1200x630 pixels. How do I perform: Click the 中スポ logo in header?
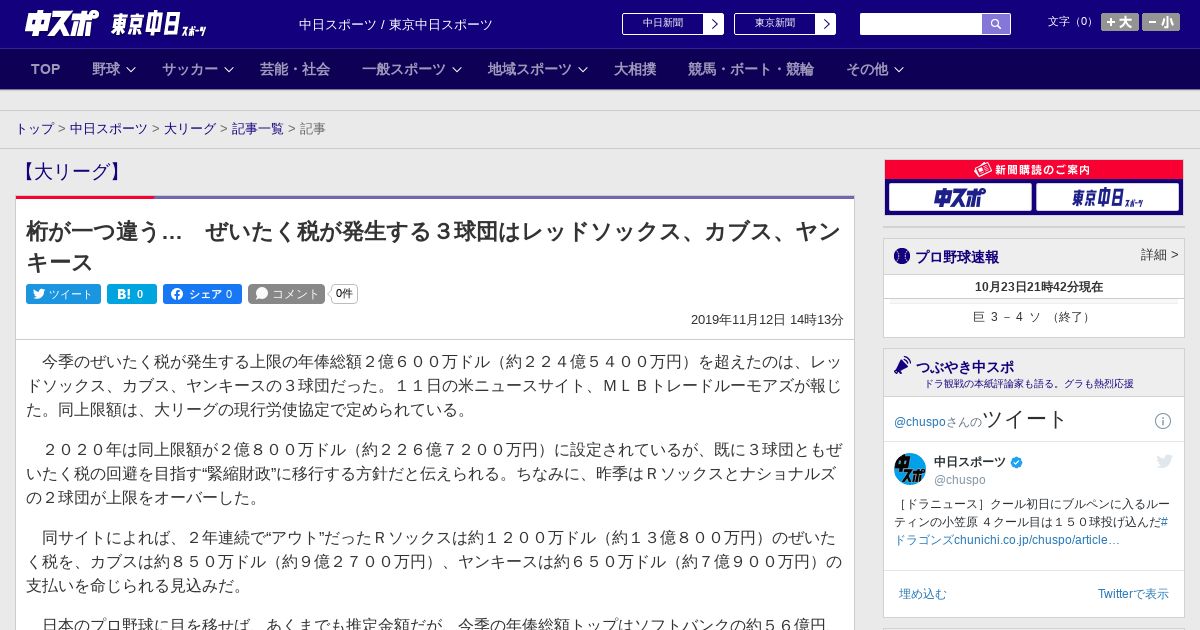tap(62, 23)
